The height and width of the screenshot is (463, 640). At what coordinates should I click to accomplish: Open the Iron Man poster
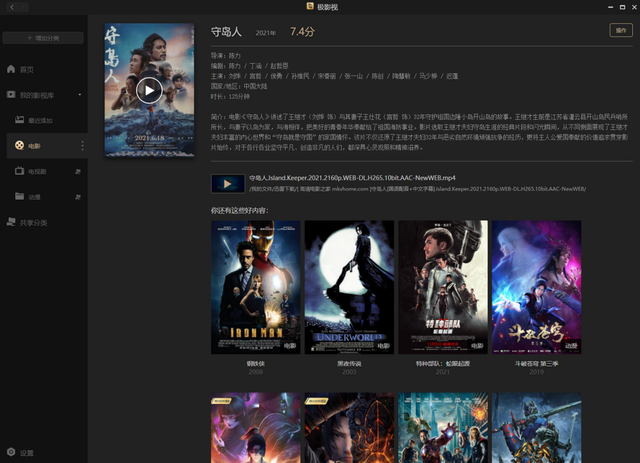coord(256,287)
